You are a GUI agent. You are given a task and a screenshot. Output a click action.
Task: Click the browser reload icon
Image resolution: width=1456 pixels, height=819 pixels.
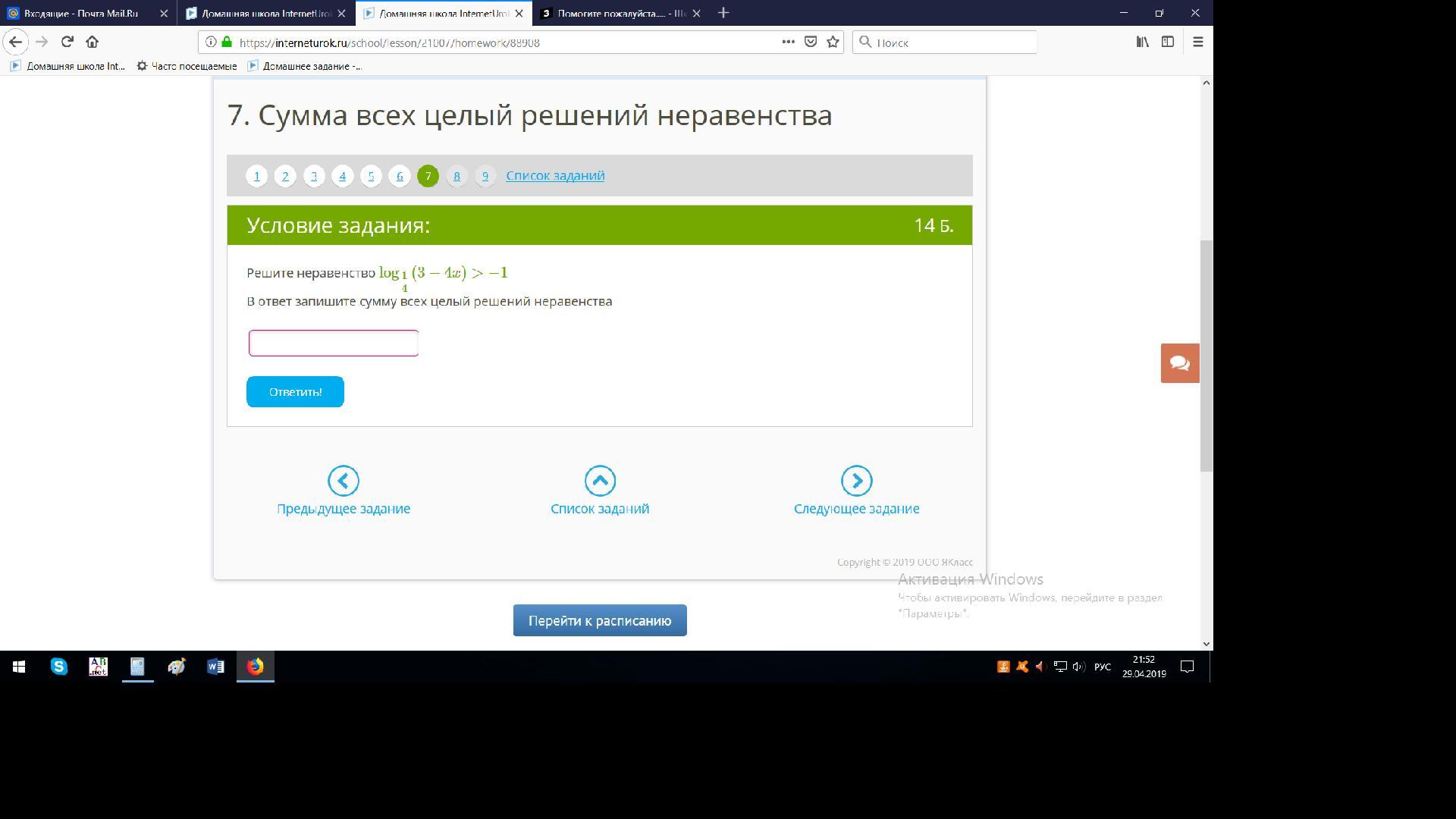click(x=67, y=42)
